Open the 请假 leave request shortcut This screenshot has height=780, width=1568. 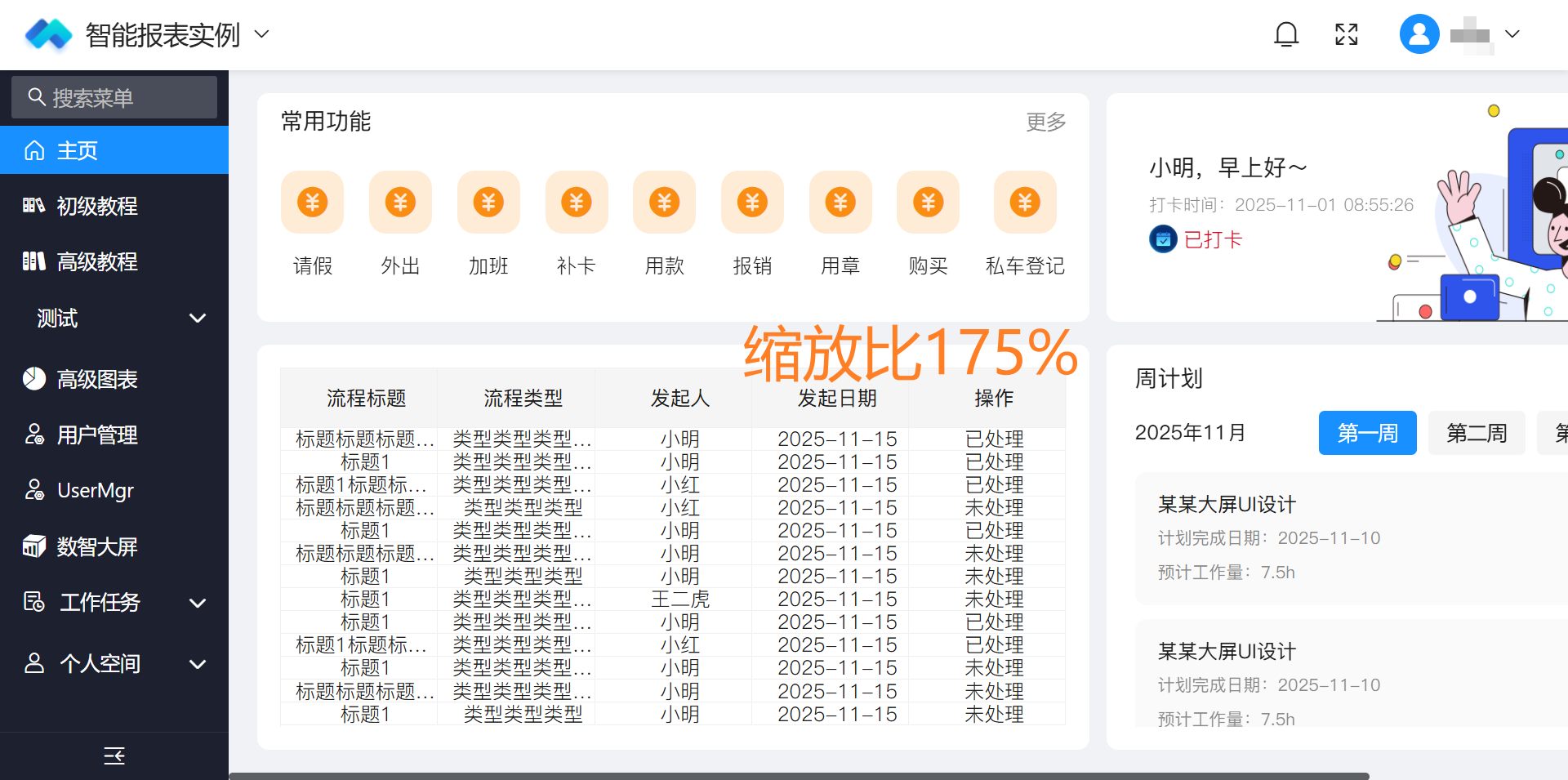pos(312,203)
